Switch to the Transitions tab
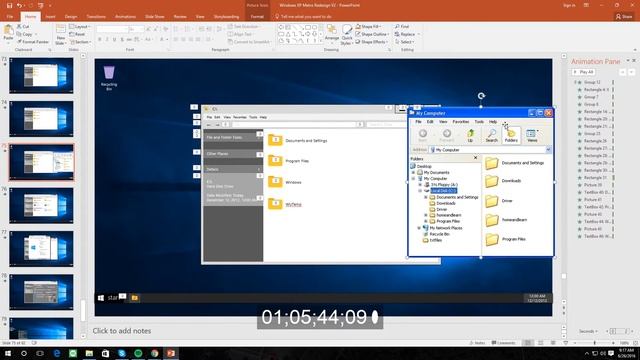The height and width of the screenshot is (360, 640). pyautogui.click(x=96, y=17)
